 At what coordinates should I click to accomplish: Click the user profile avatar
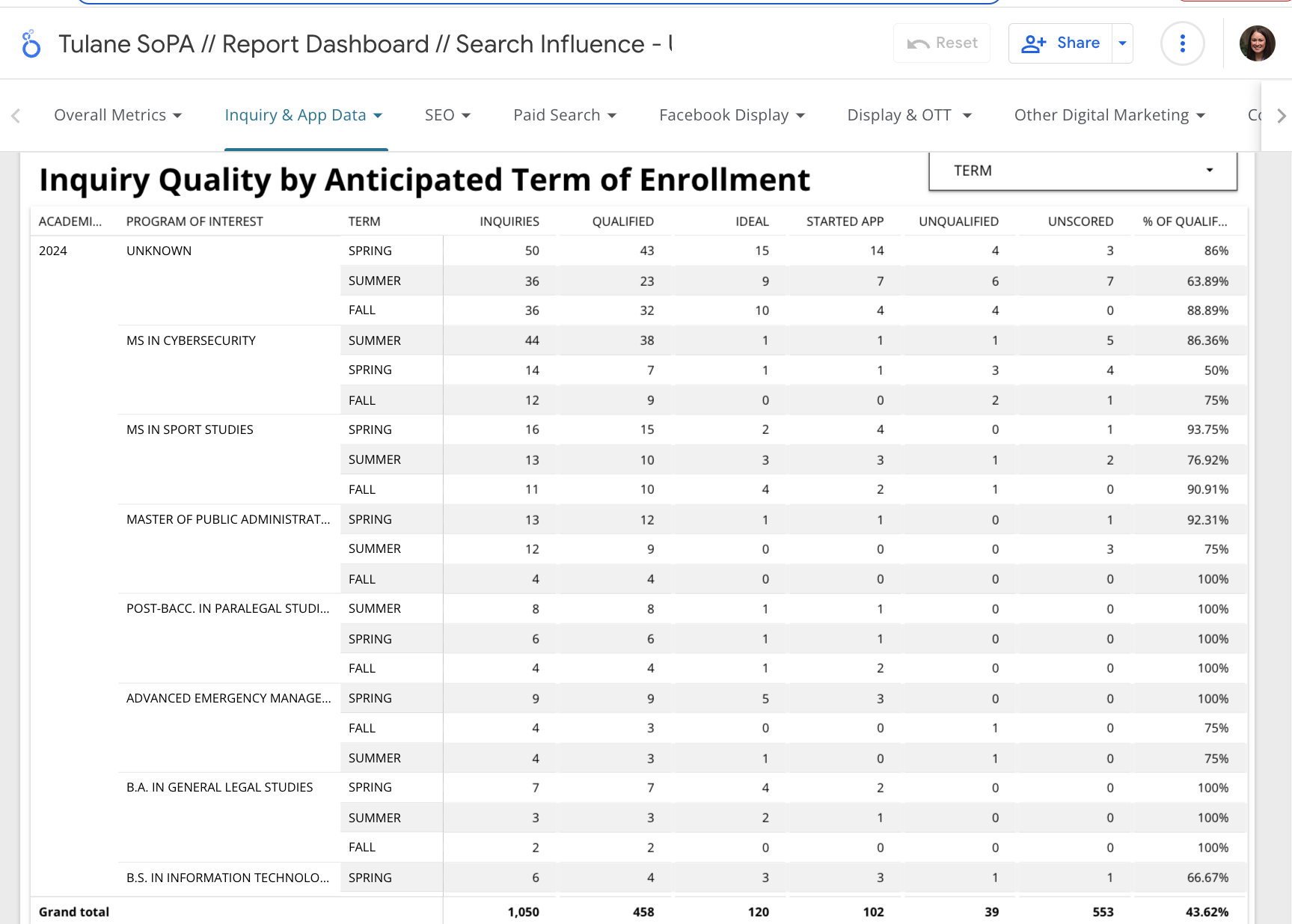[x=1257, y=43]
